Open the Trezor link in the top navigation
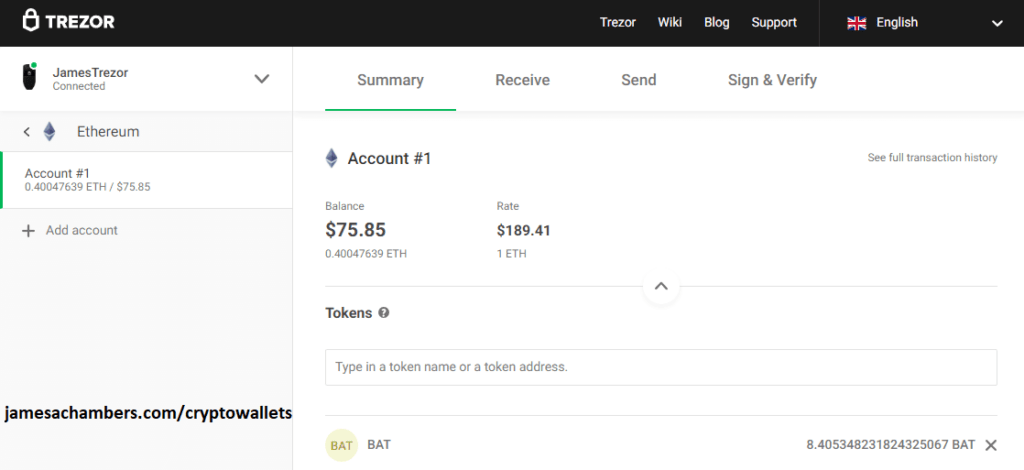The width and height of the screenshot is (1024, 470). click(x=618, y=22)
